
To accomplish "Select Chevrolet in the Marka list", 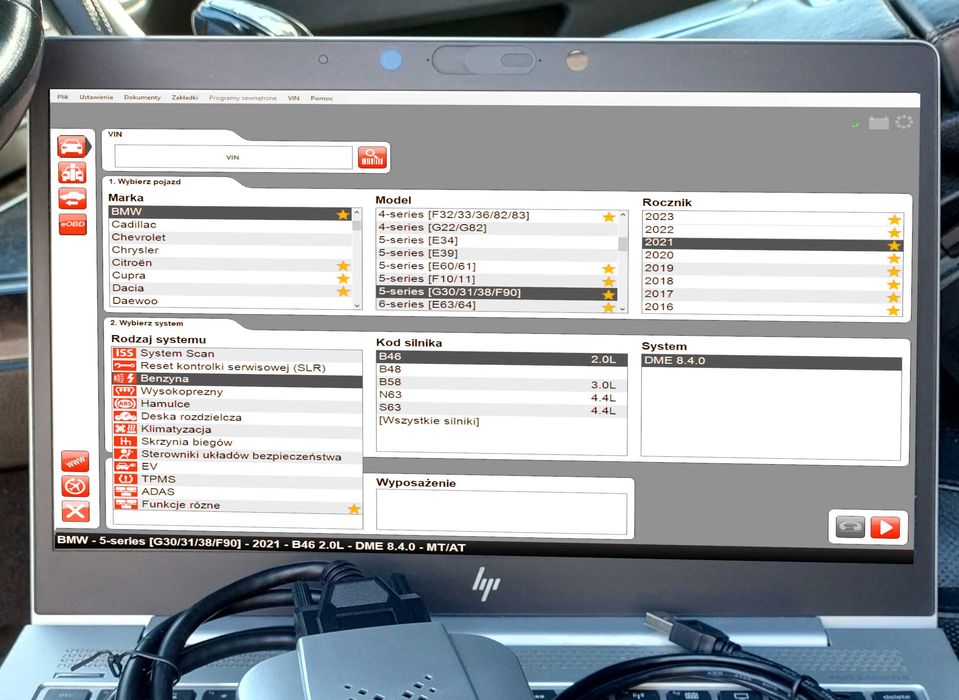I will coord(230,237).
